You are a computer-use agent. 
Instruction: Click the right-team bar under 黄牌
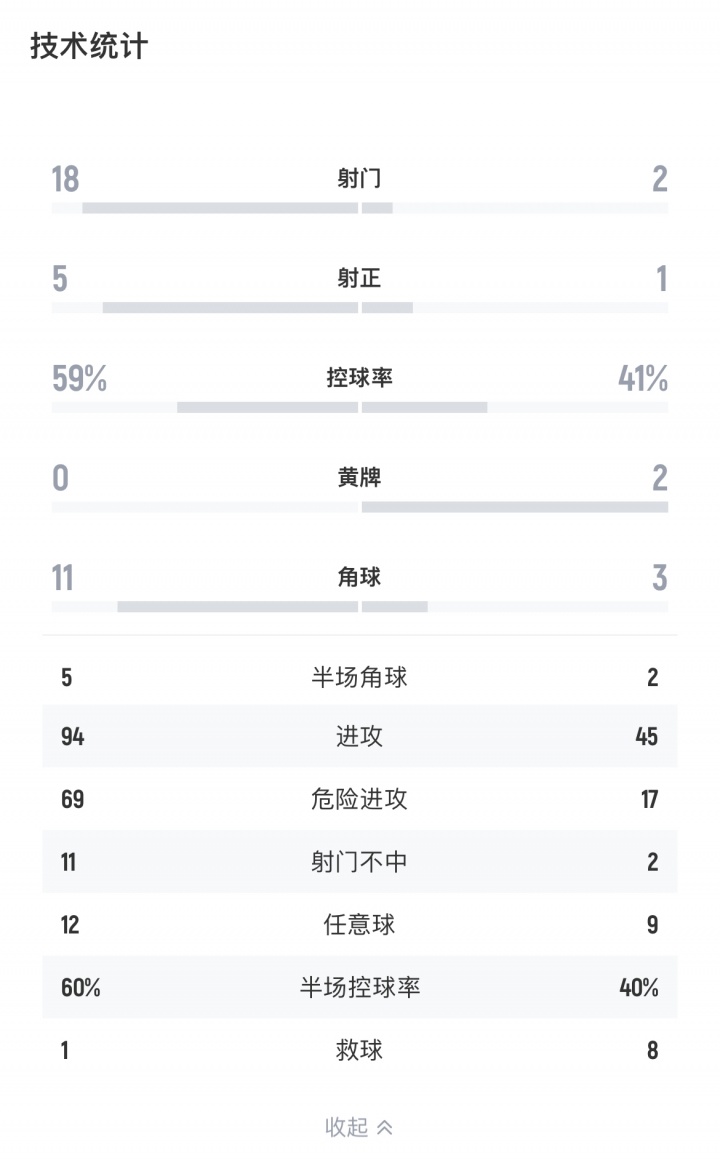(515, 507)
